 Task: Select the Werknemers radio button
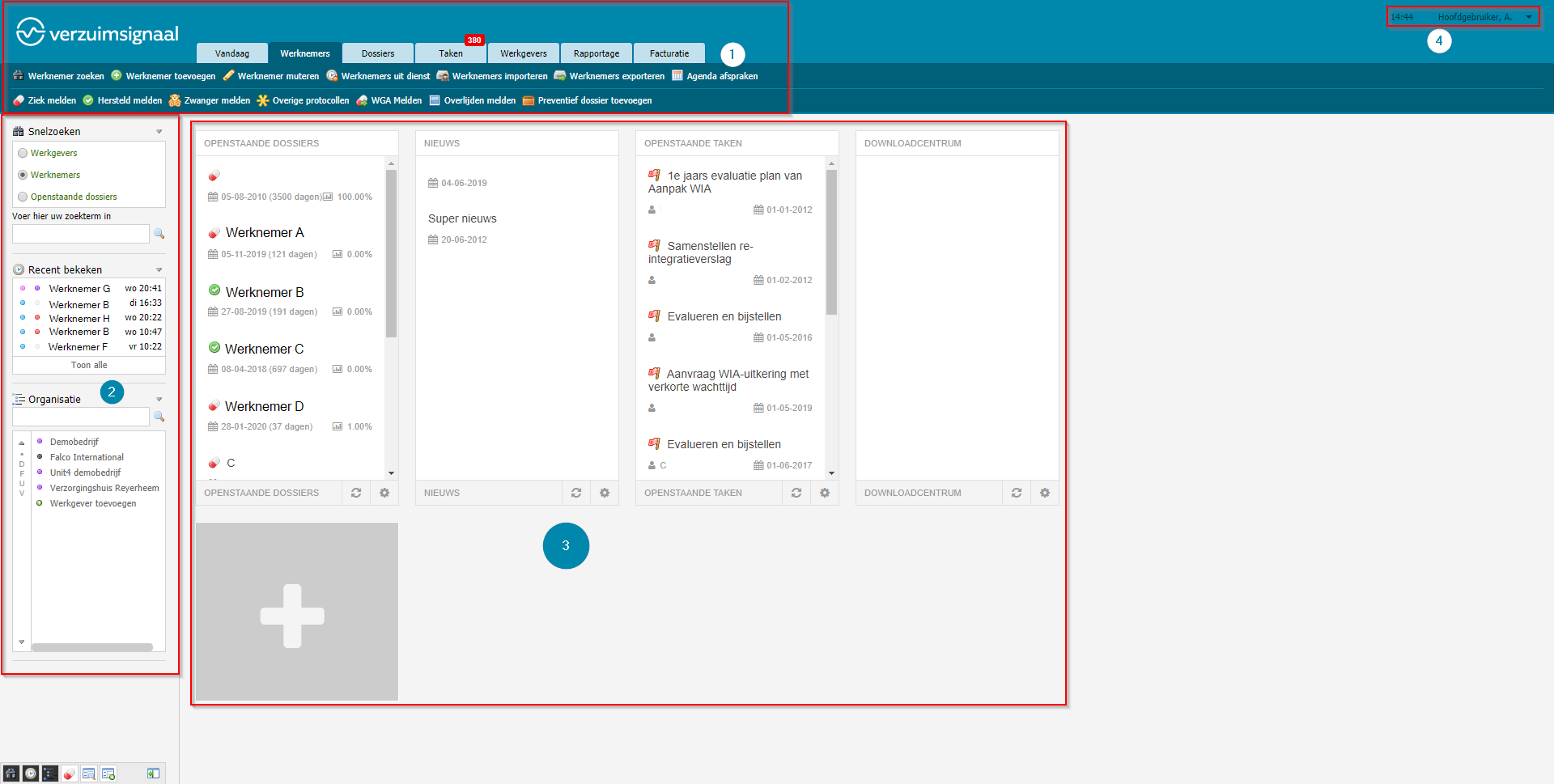click(23, 175)
